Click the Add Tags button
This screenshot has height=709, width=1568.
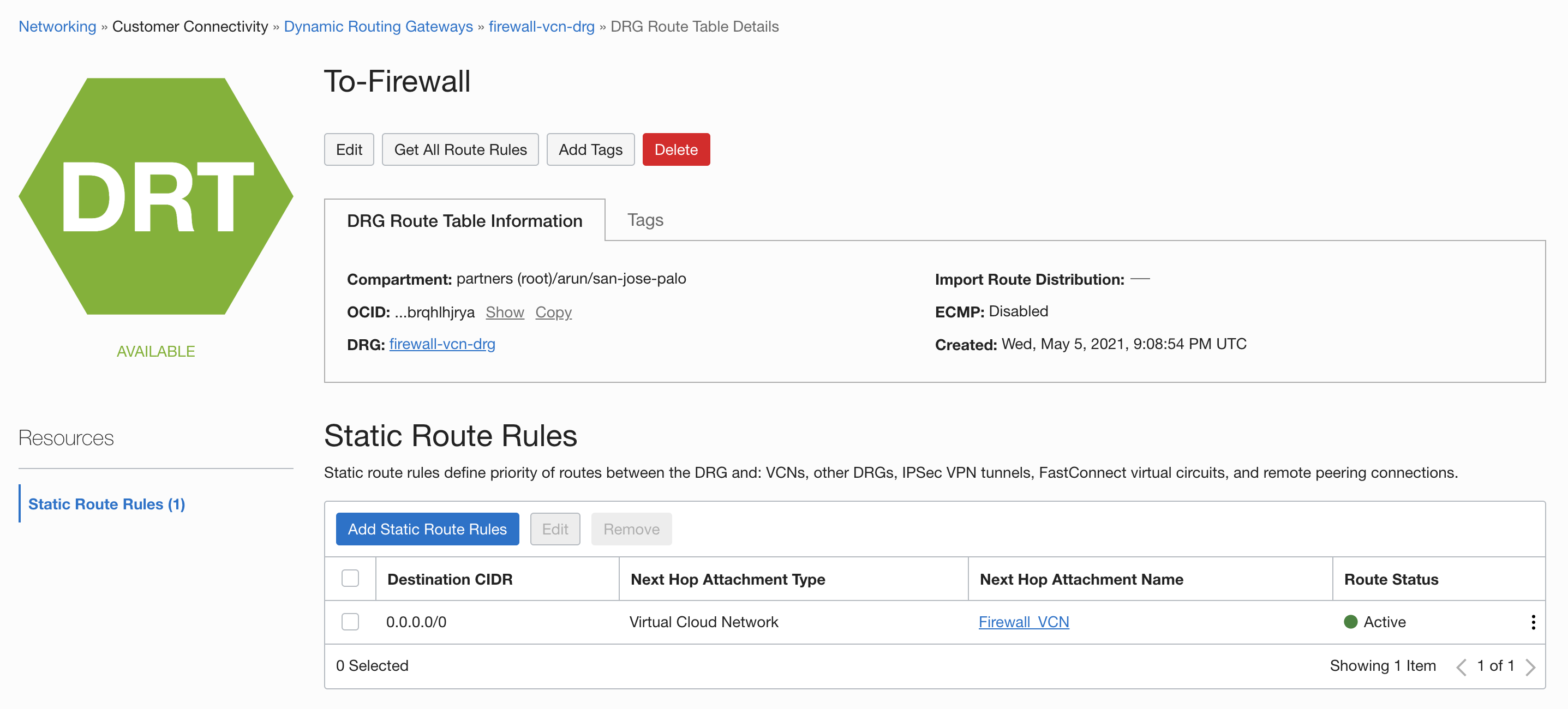(590, 150)
